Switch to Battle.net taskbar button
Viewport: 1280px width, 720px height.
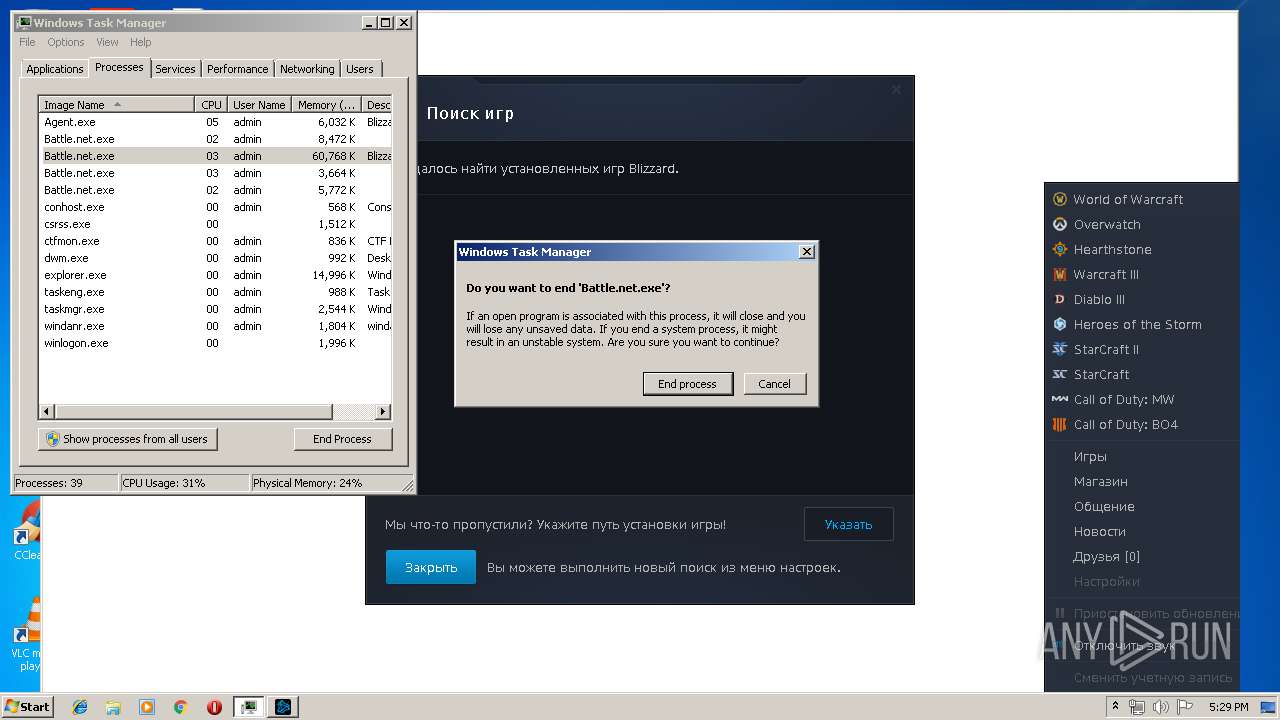coord(283,707)
